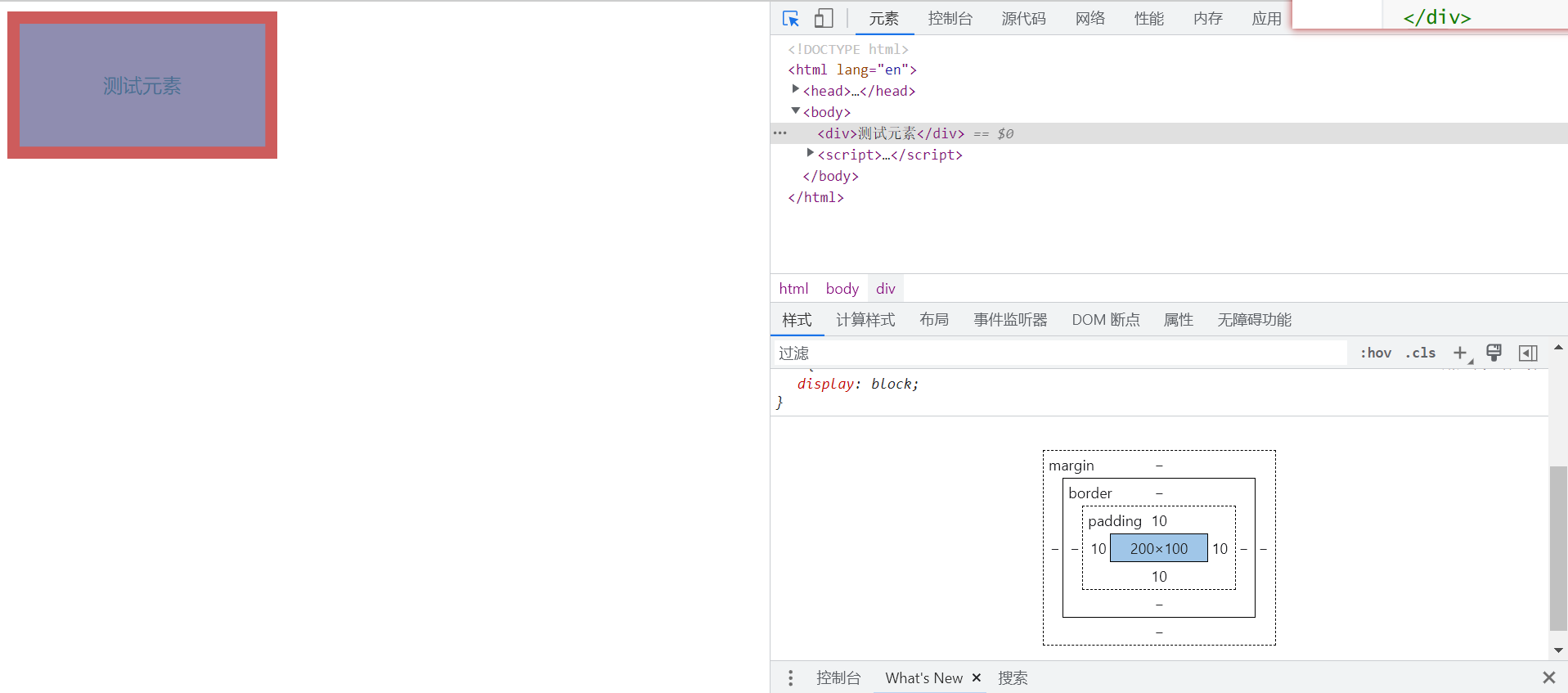Open the ellipsis menu beside selected div row
Viewport: 1568px width, 693px height.
pos(780,133)
